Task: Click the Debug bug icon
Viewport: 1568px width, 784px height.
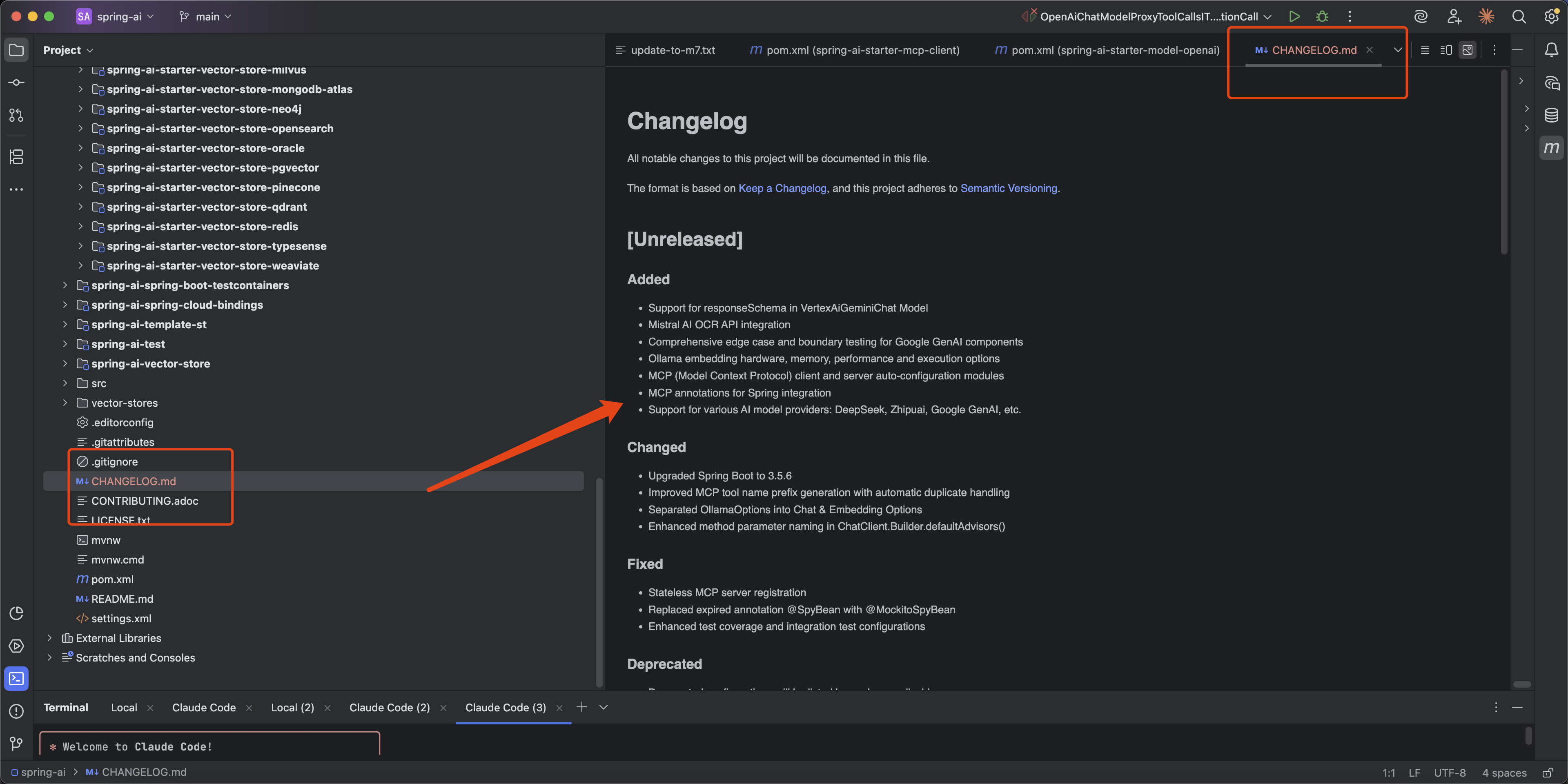Action: click(x=1322, y=16)
